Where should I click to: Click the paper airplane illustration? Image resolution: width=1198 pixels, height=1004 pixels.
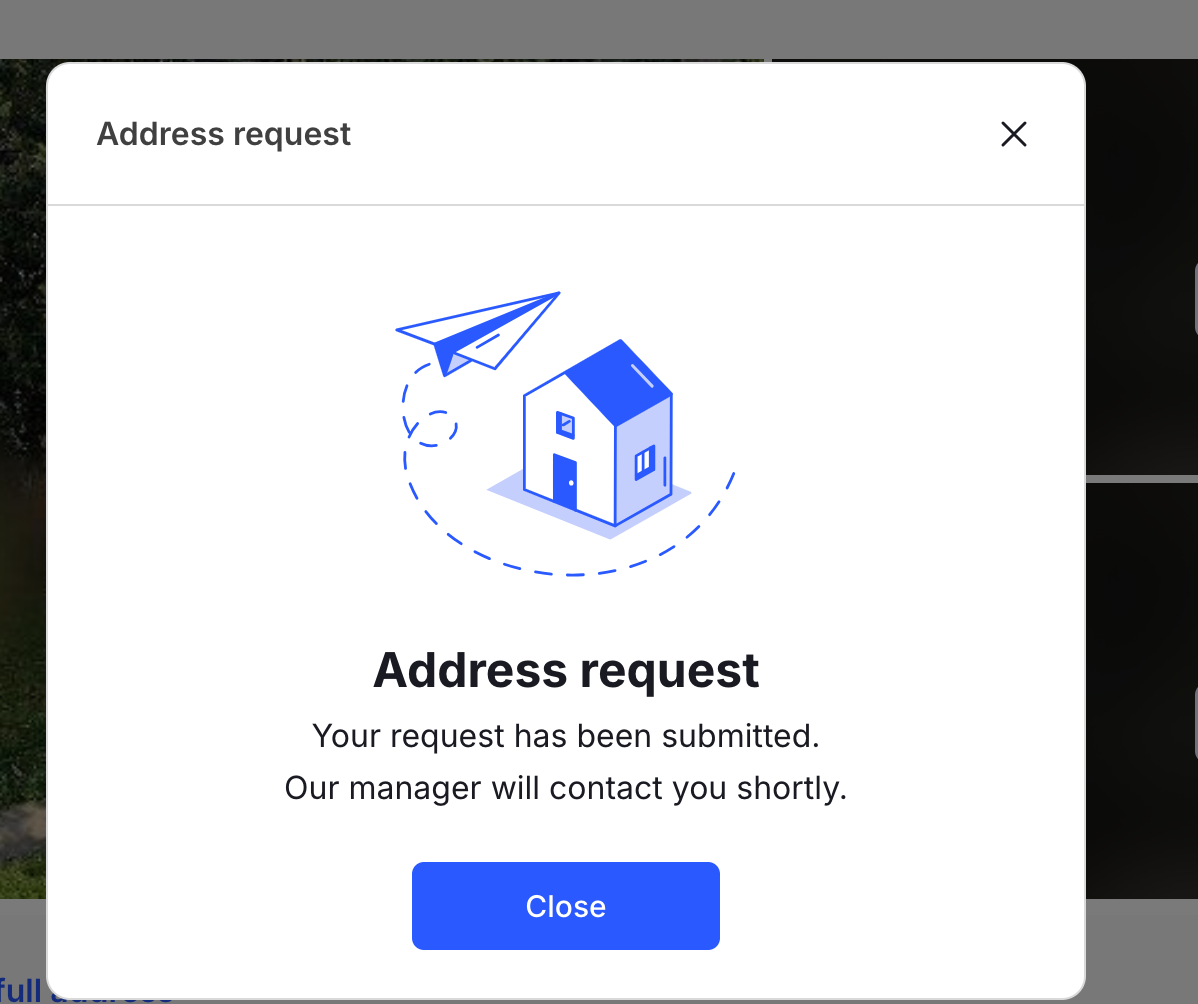tap(478, 333)
